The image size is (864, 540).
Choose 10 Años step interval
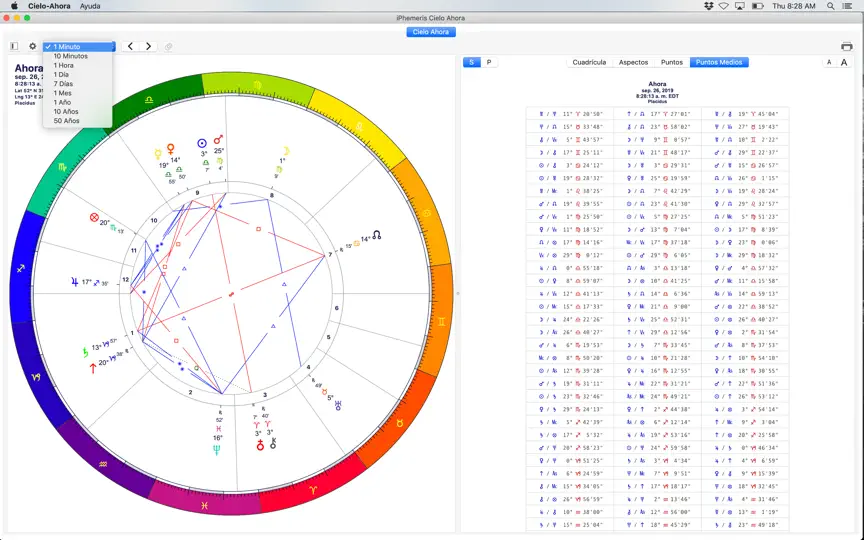78,111
